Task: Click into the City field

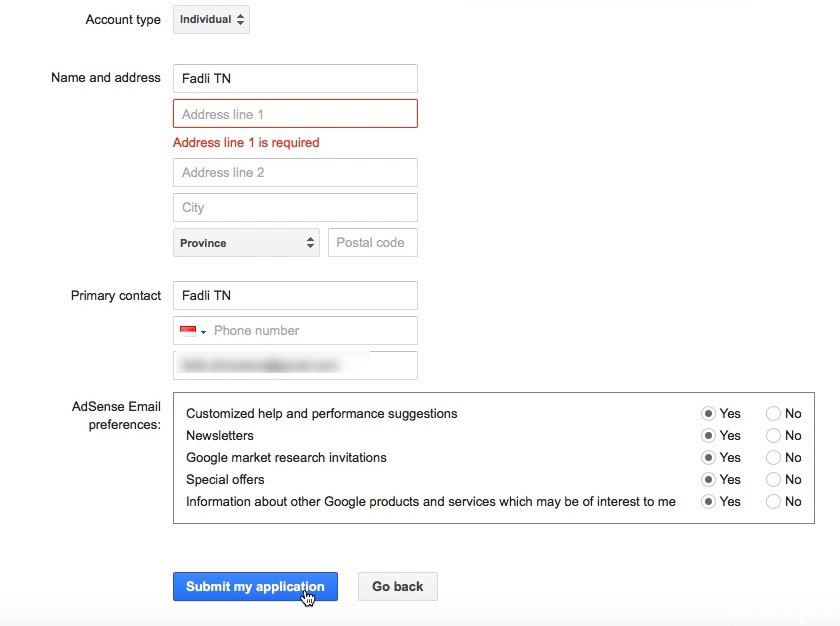Action: [295, 208]
